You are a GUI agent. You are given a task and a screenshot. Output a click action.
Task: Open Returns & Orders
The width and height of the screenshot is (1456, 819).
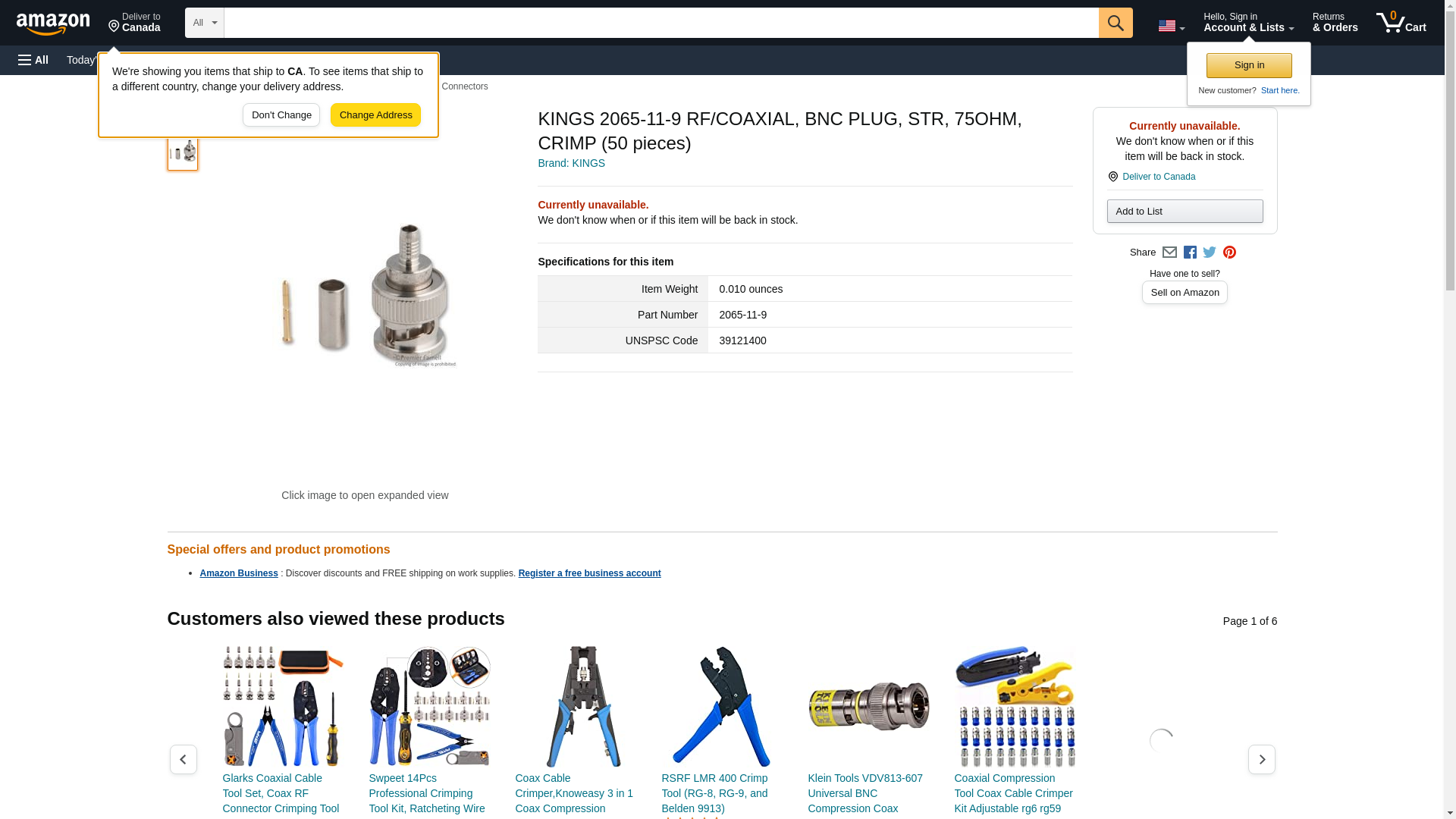tap(1335, 23)
